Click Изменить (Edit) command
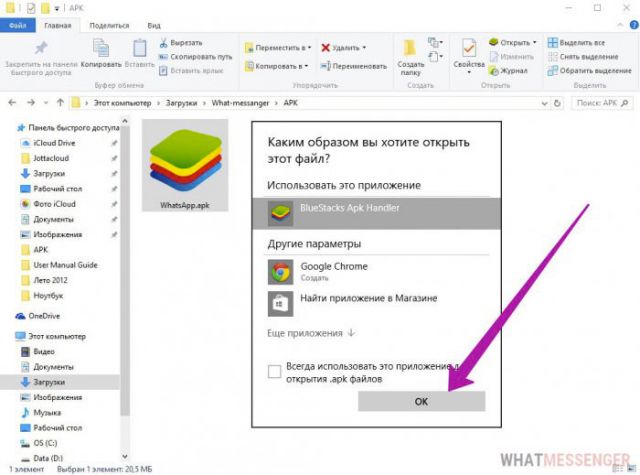Viewport: 640px width, 475px height. (x=512, y=57)
